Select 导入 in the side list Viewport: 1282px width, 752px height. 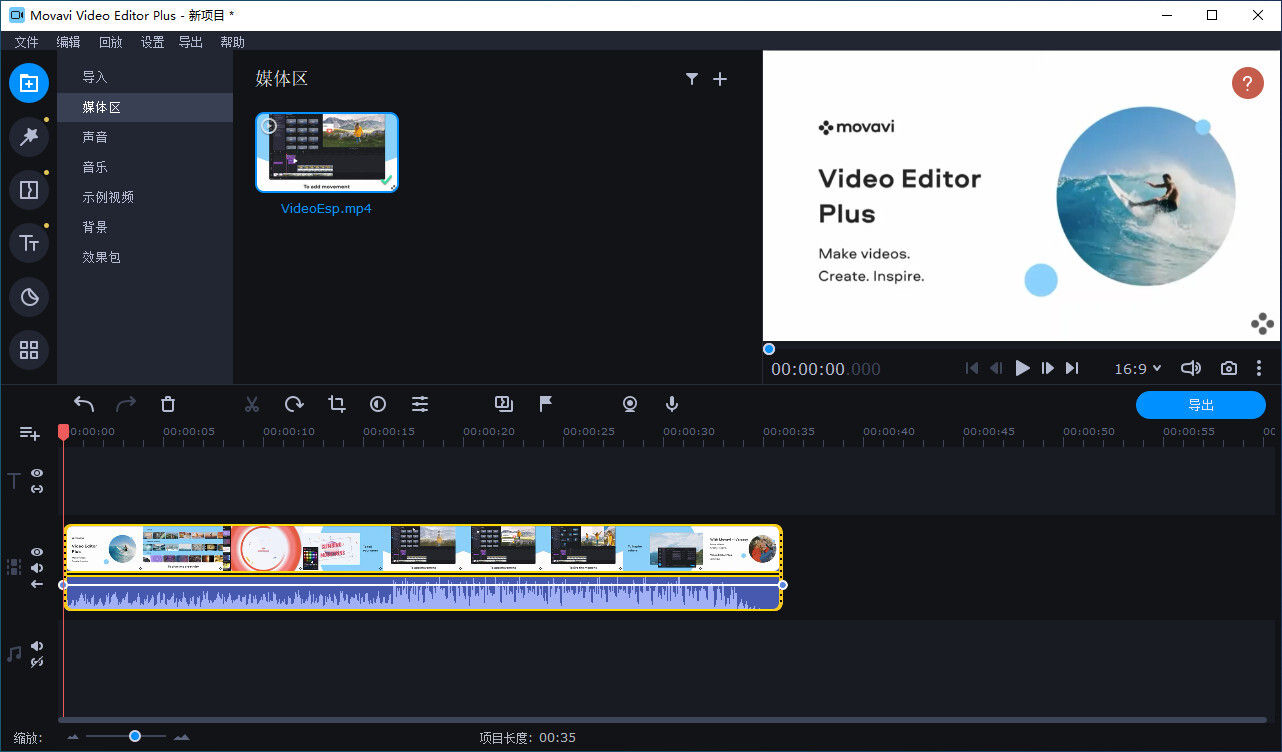(x=145, y=77)
